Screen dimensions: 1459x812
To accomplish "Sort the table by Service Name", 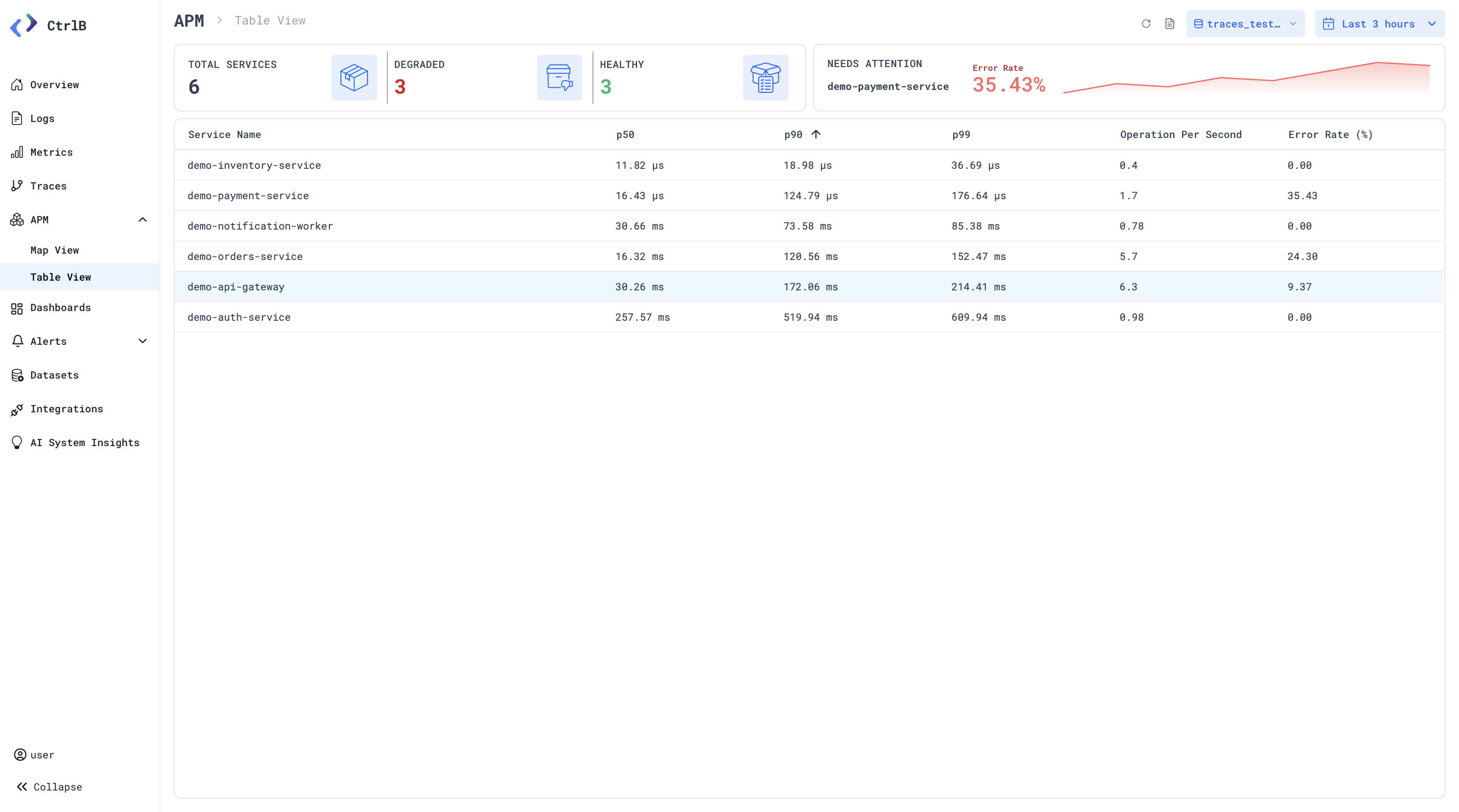I will [x=225, y=135].
